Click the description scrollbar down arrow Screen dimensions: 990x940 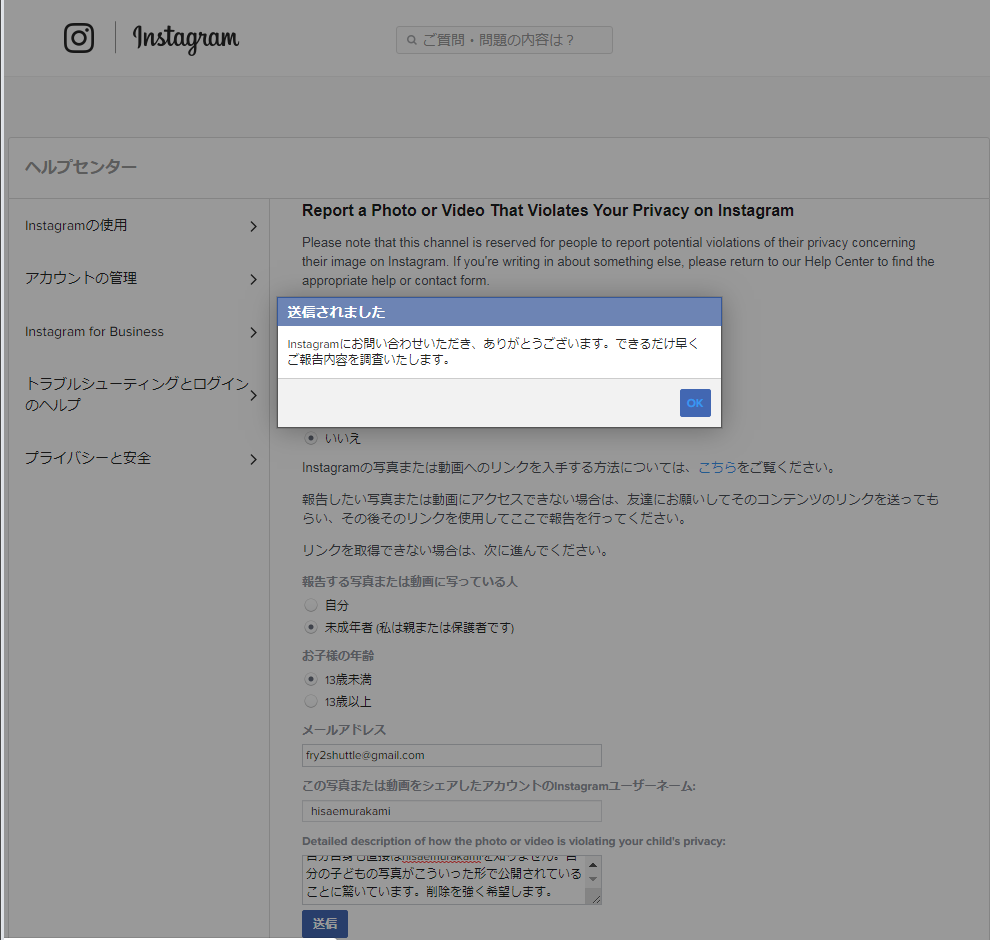tap(593, 879)
